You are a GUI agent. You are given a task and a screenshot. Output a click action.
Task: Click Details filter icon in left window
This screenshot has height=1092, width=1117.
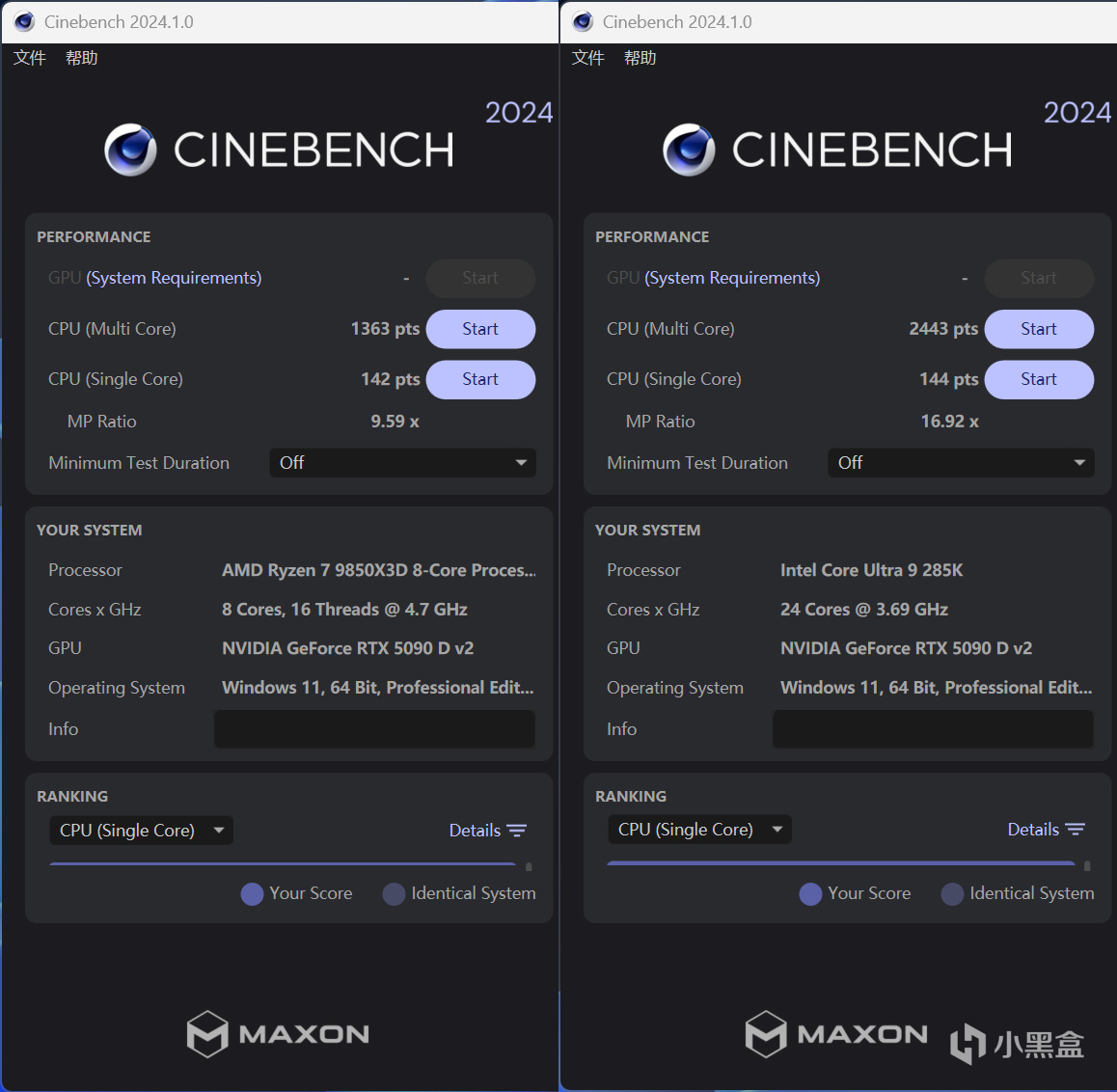(x=516, y=832)
